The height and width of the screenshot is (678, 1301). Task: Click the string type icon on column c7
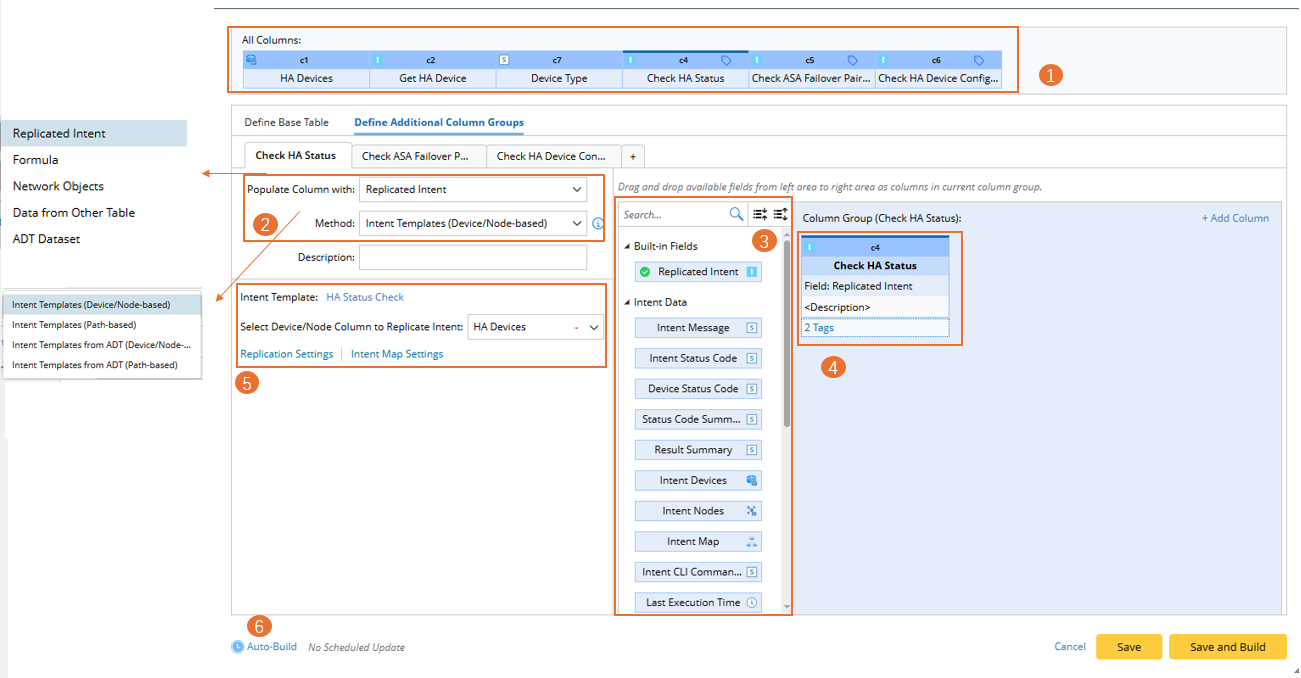point(504,60)
